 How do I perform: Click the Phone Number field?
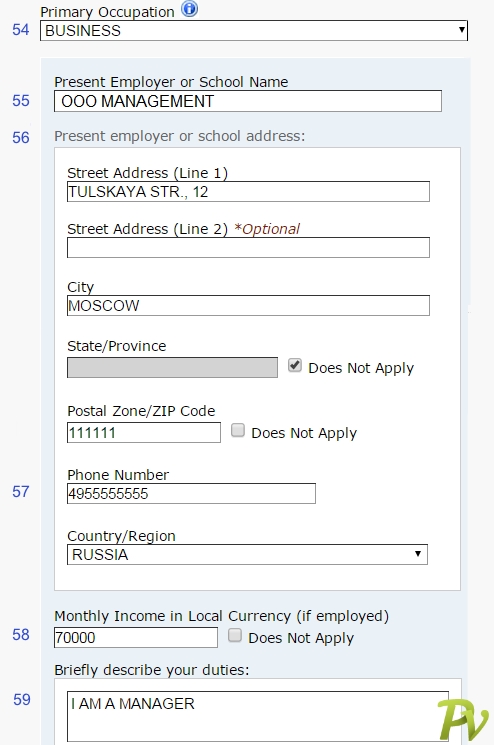coord(191,494)
